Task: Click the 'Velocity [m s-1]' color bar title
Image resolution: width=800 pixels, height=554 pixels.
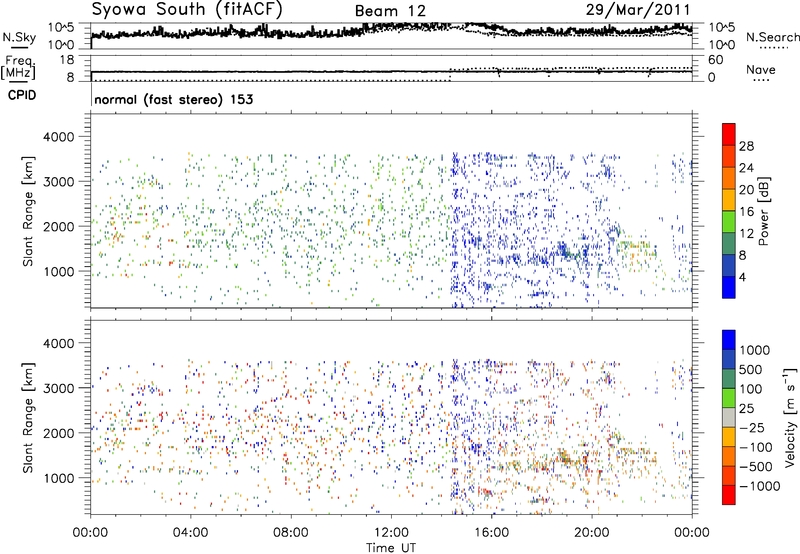Action: pyautogui.click(x=790, y=417)
